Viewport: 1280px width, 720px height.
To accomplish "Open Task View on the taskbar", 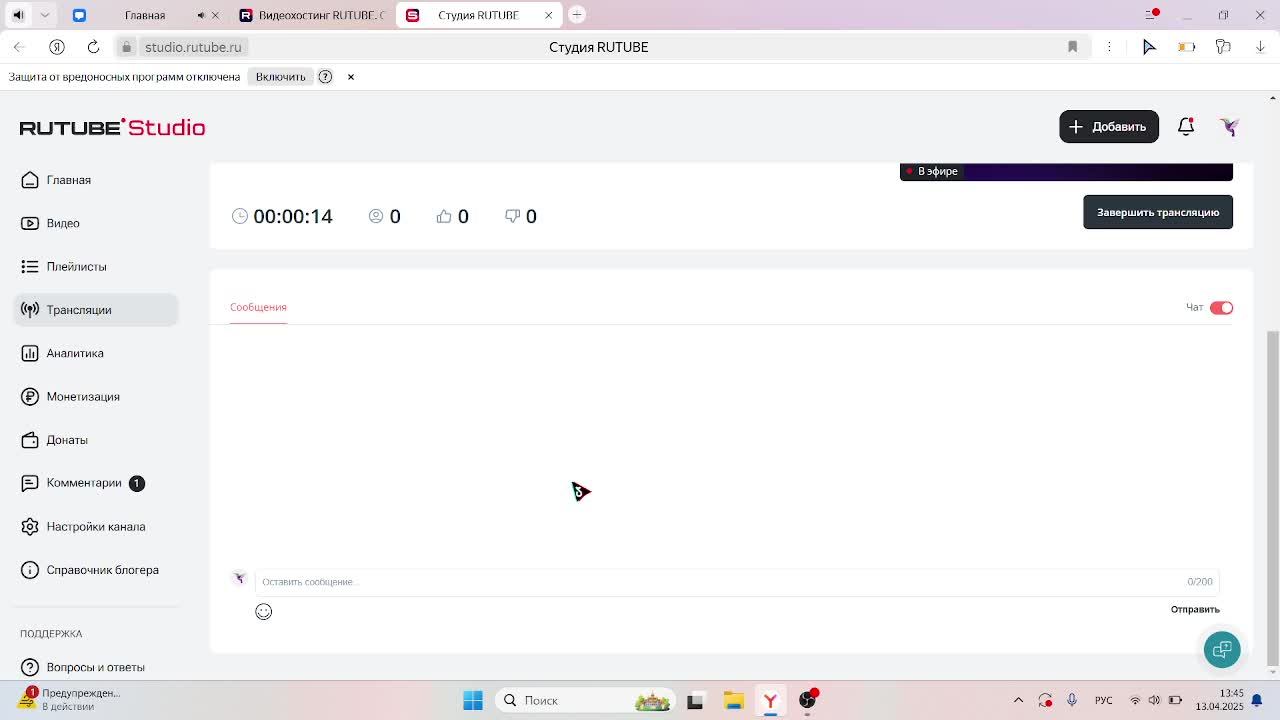I will point(695,700).
